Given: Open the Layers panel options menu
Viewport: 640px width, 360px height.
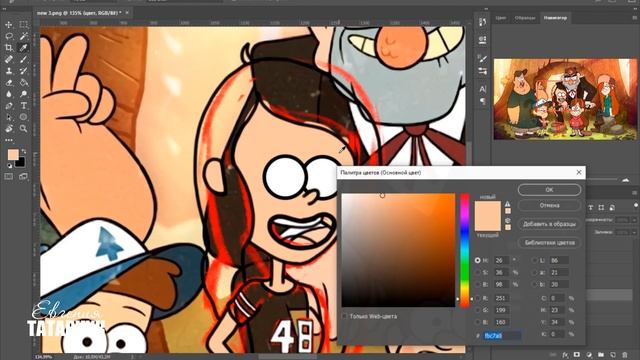Looking at the screenshot, I should click(x=634, y=192).
